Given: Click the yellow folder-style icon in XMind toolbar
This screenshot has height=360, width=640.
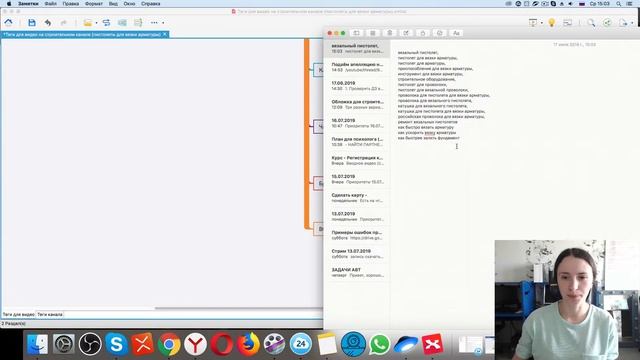Looking at the screenshot, I should pos(87,22).
